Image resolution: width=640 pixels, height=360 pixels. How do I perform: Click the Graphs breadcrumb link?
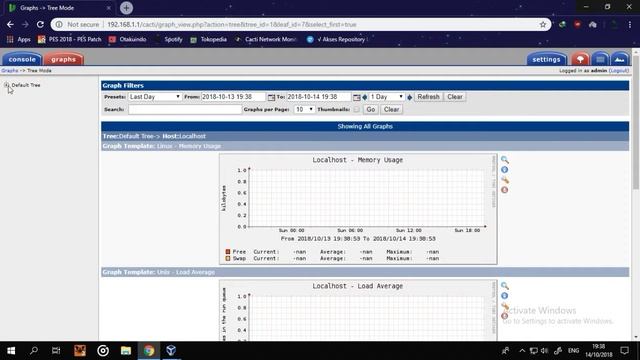[9, 71]
